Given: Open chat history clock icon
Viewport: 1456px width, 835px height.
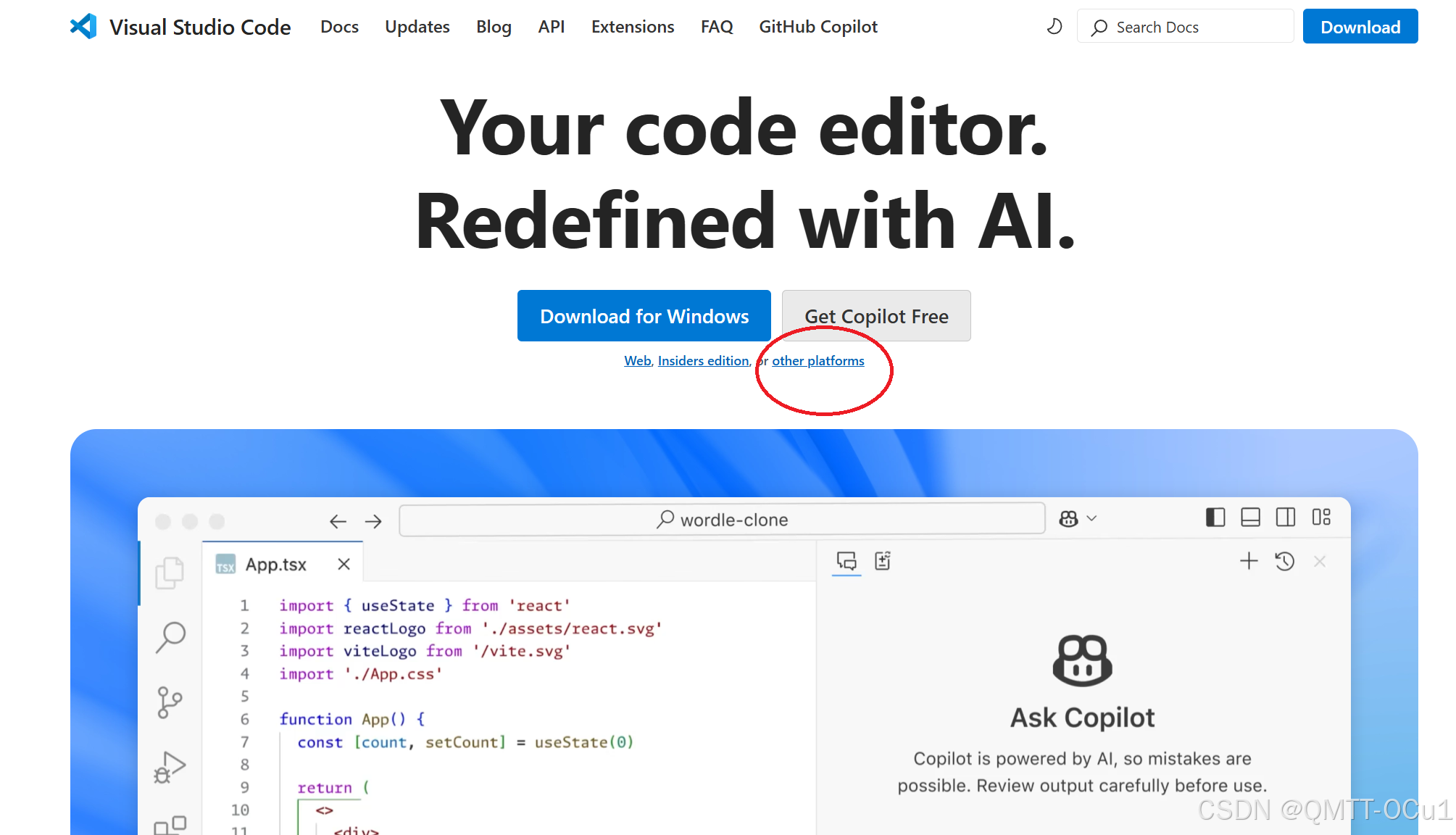Looking at the screenshot, I should 1284,561.
